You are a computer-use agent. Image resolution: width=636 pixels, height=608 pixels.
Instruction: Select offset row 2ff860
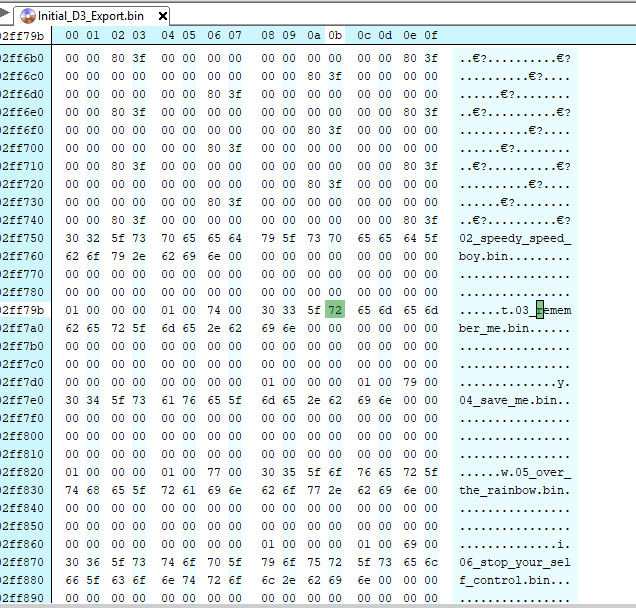23,544
